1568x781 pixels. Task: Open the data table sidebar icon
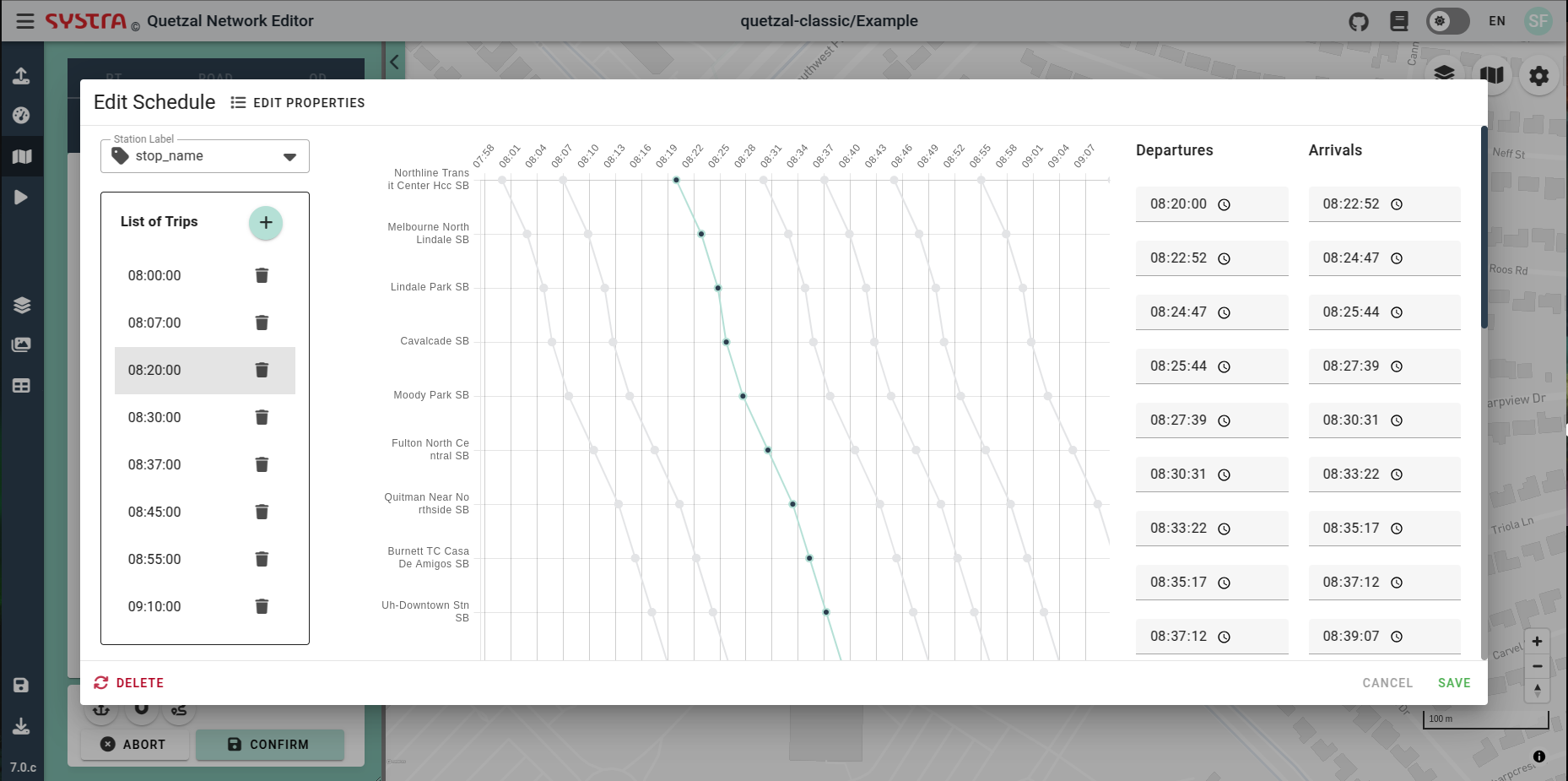(22, 386)
